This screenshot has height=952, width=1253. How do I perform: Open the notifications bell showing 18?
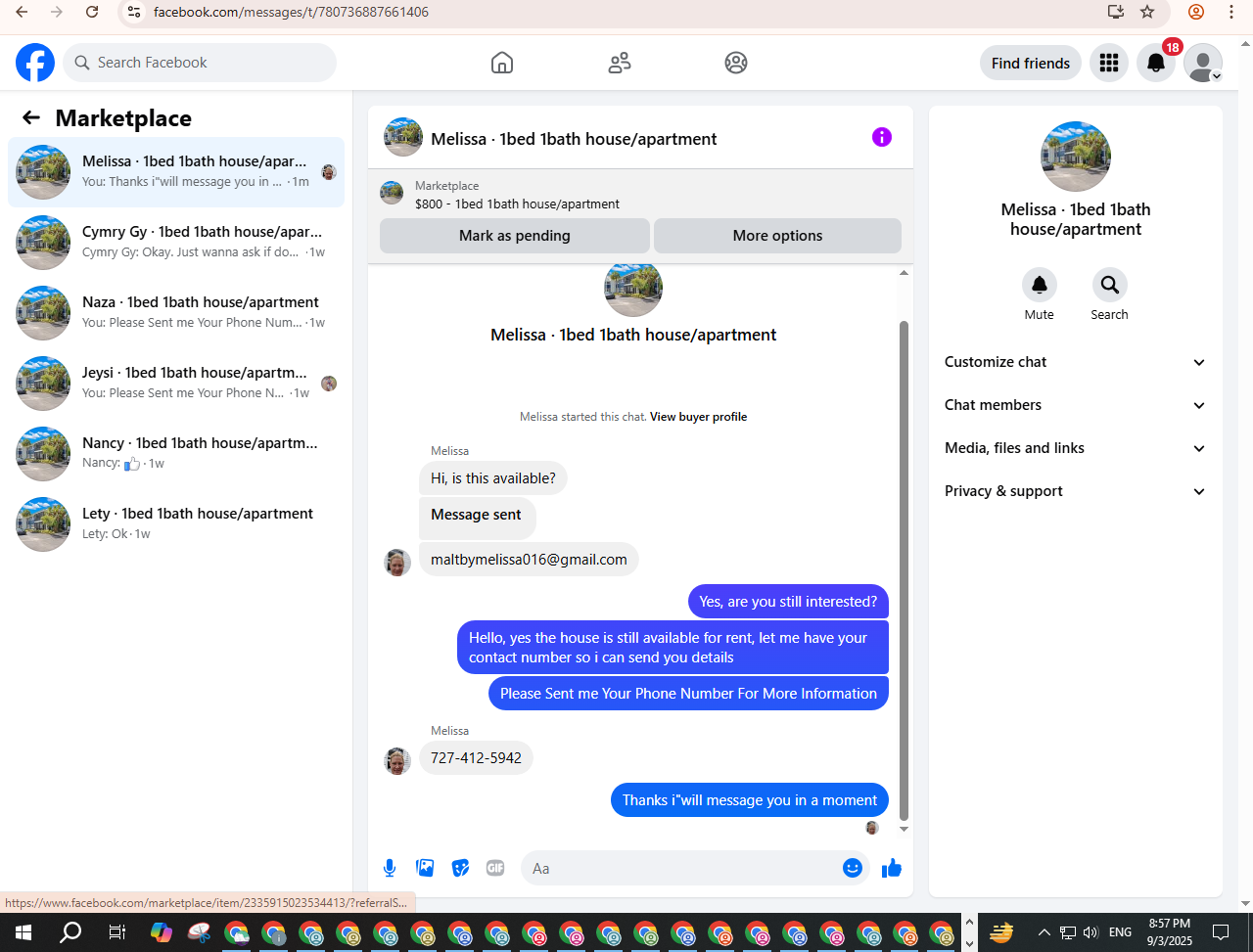point(1156,63)
